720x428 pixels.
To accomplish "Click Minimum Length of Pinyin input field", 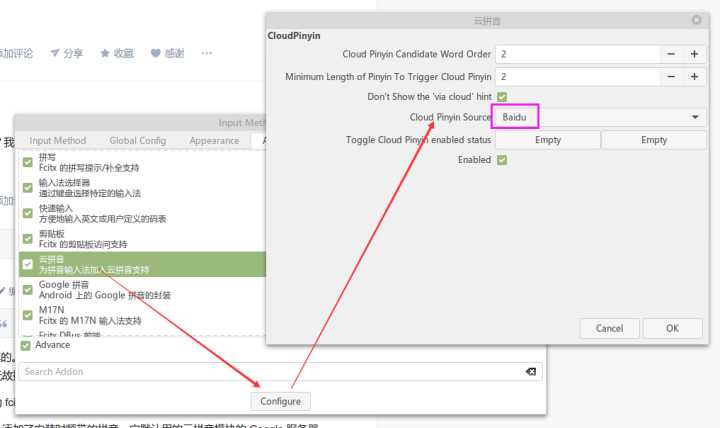I will (x=578, y=77).
